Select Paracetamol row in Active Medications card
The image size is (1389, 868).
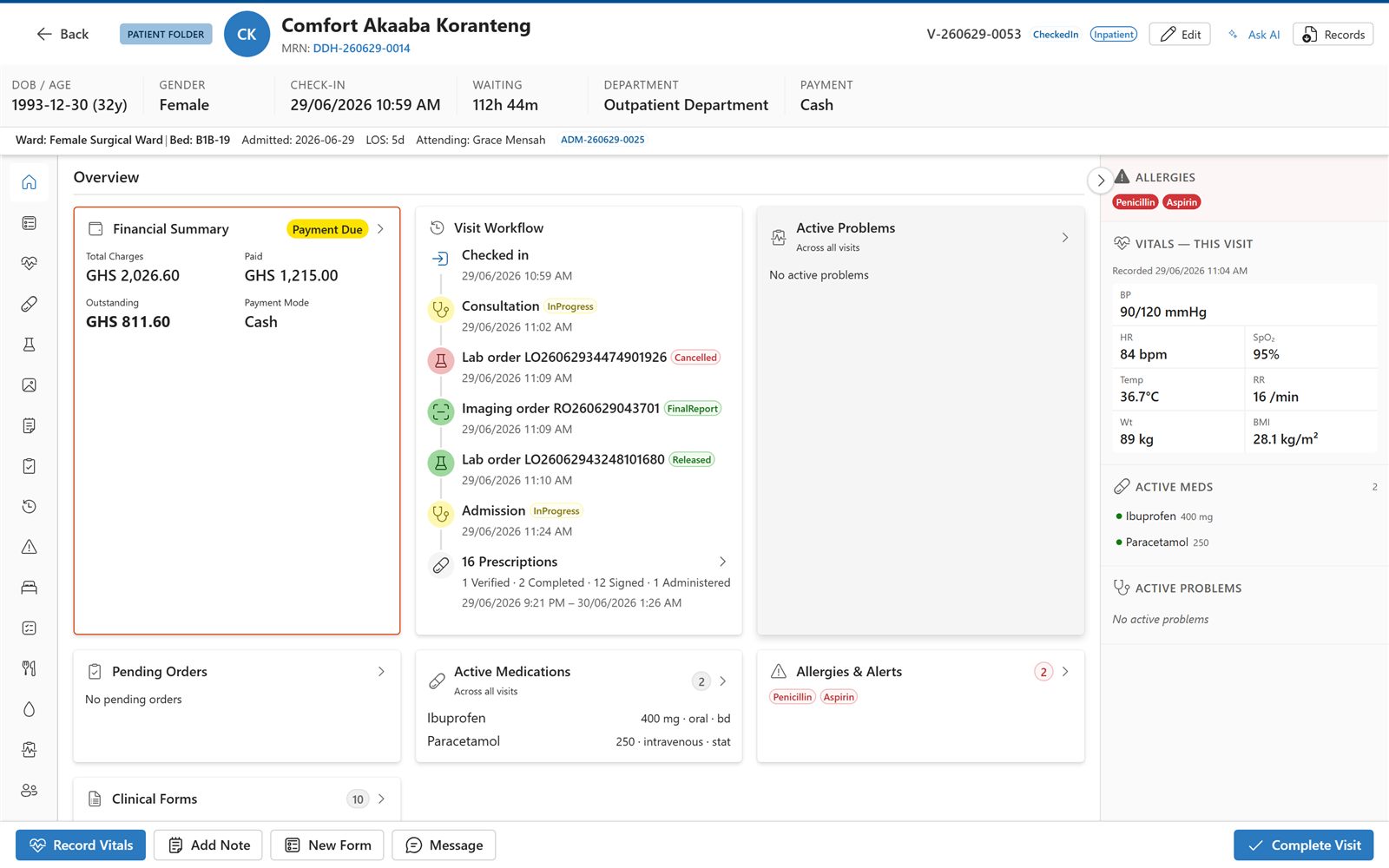tap(579, 741)
